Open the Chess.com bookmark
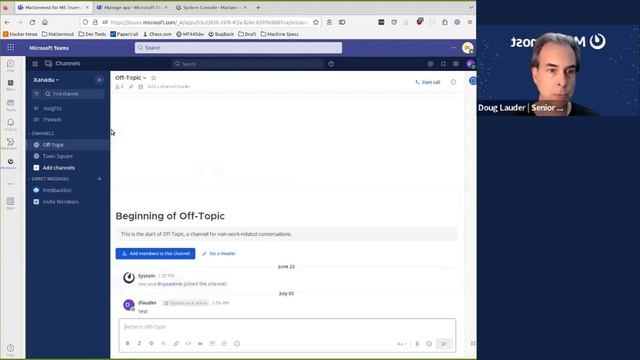Viewport: 640px width, 360px height. pyautogui.click(x=157, y=34)
